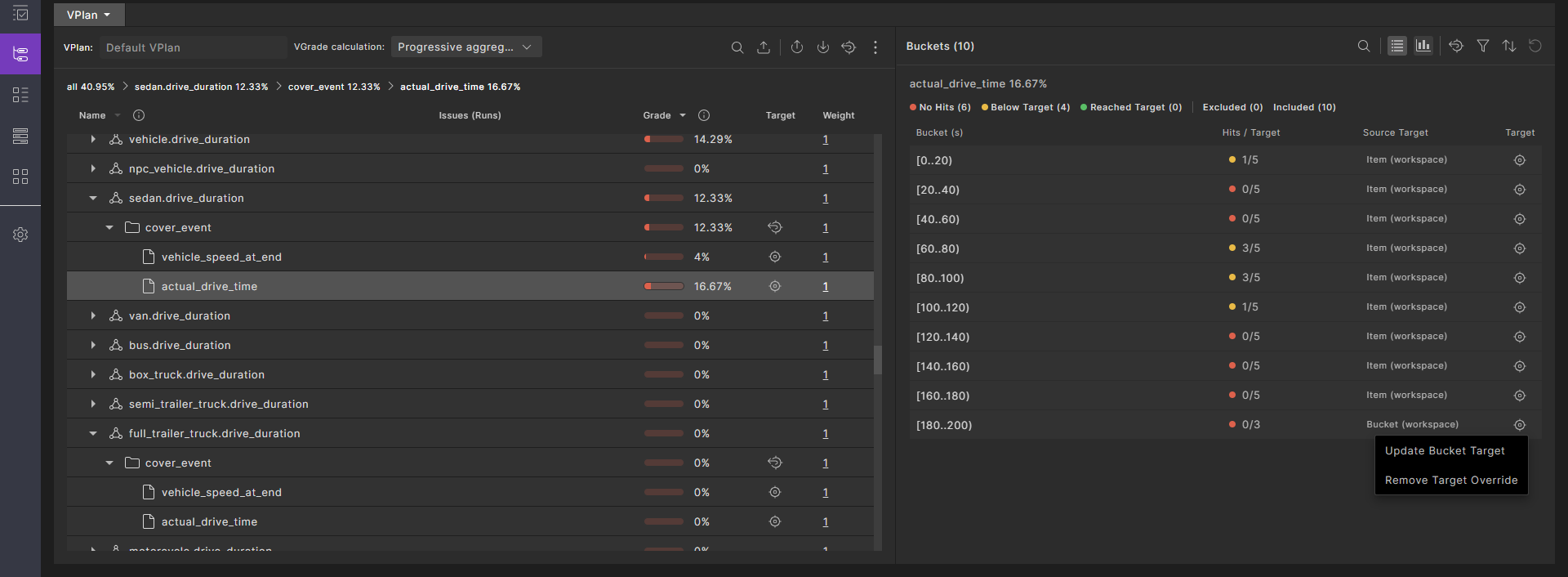Click the search icon in VPlan toolbar
This screenshot has width=1568, height=577.
[x=737, y=47]
